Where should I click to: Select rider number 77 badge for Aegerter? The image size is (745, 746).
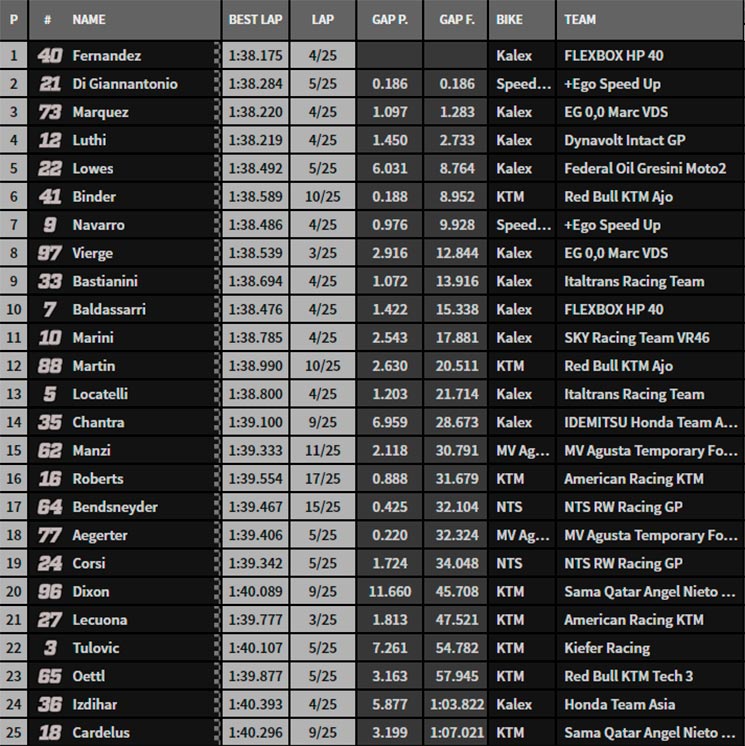pyautogui.click(x=50, y=535)
